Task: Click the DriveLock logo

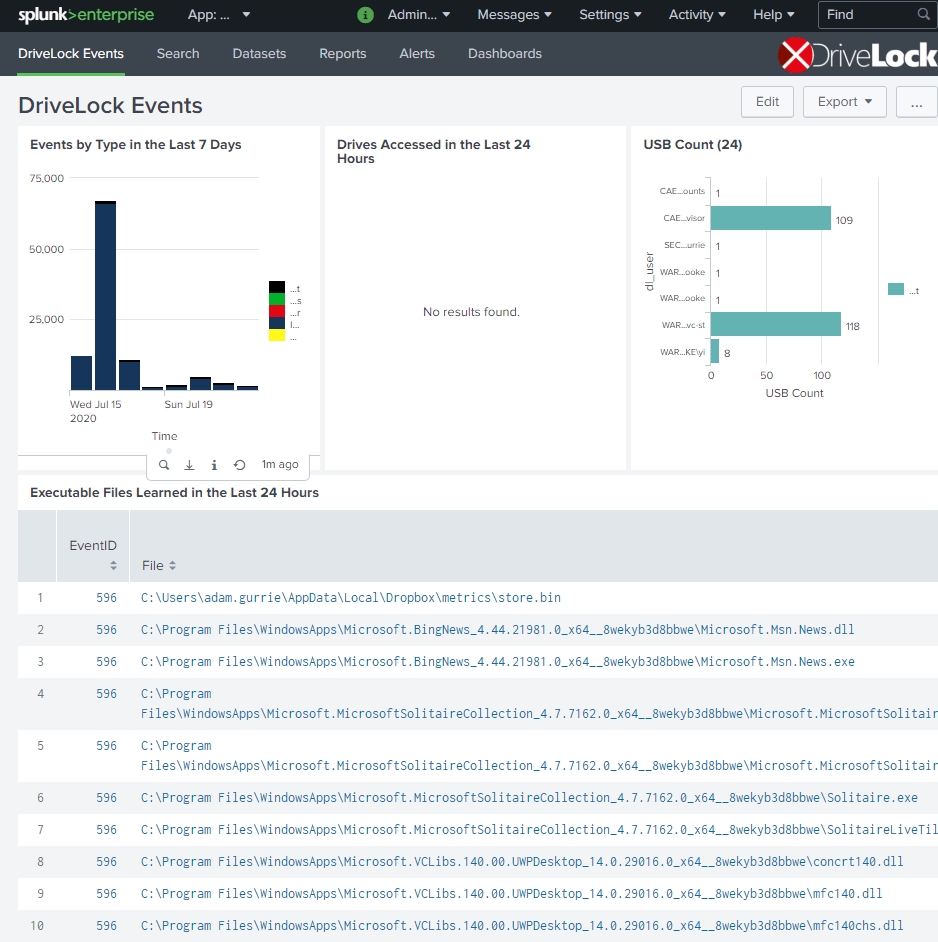Action: 857,55
